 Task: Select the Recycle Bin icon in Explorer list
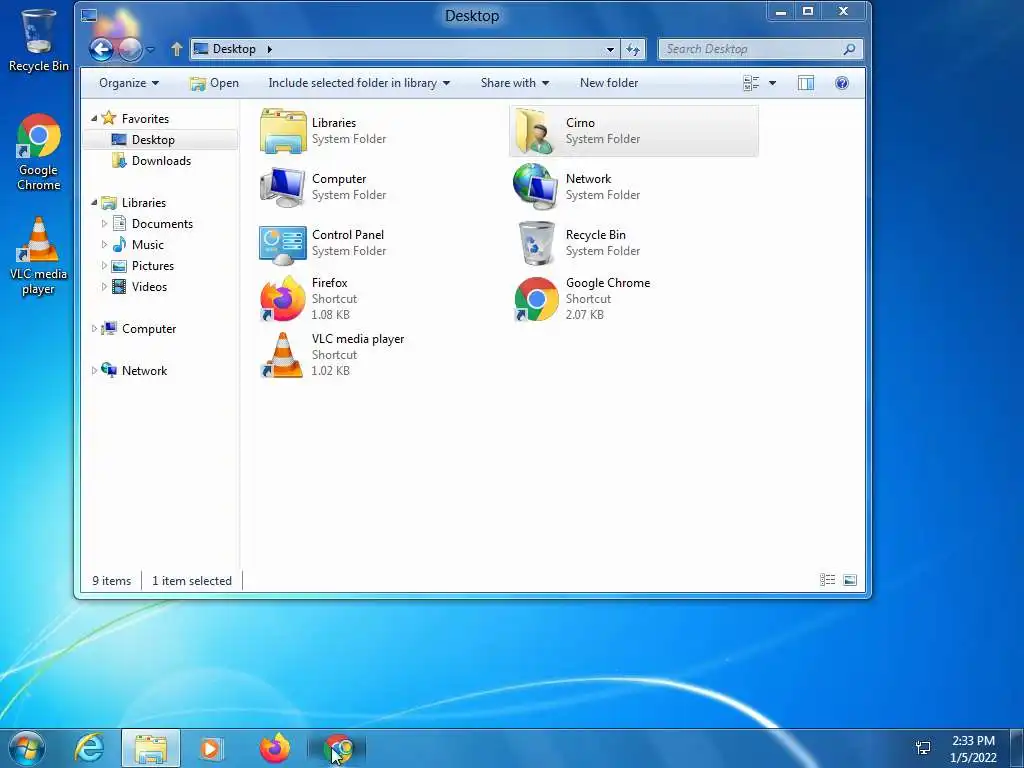click(x=536, y=243)
